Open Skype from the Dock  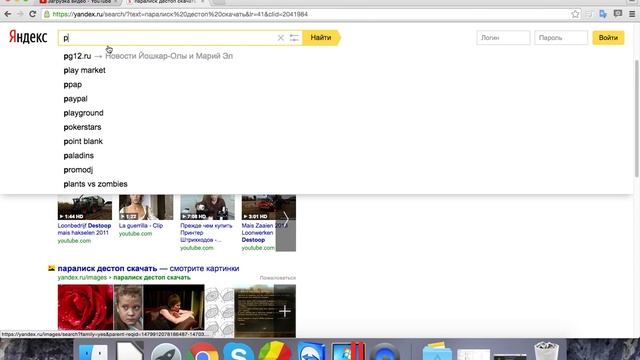pyautogui.click(x=238, y=352)
